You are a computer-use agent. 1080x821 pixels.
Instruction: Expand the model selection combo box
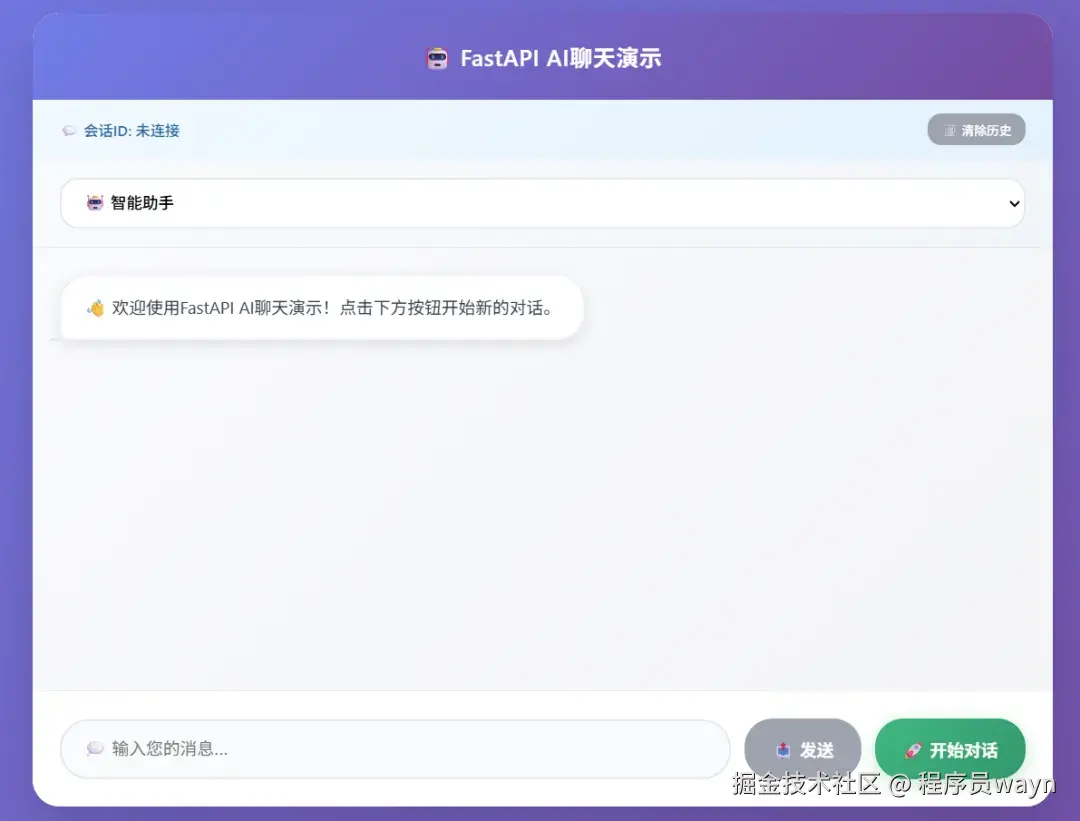543,202
